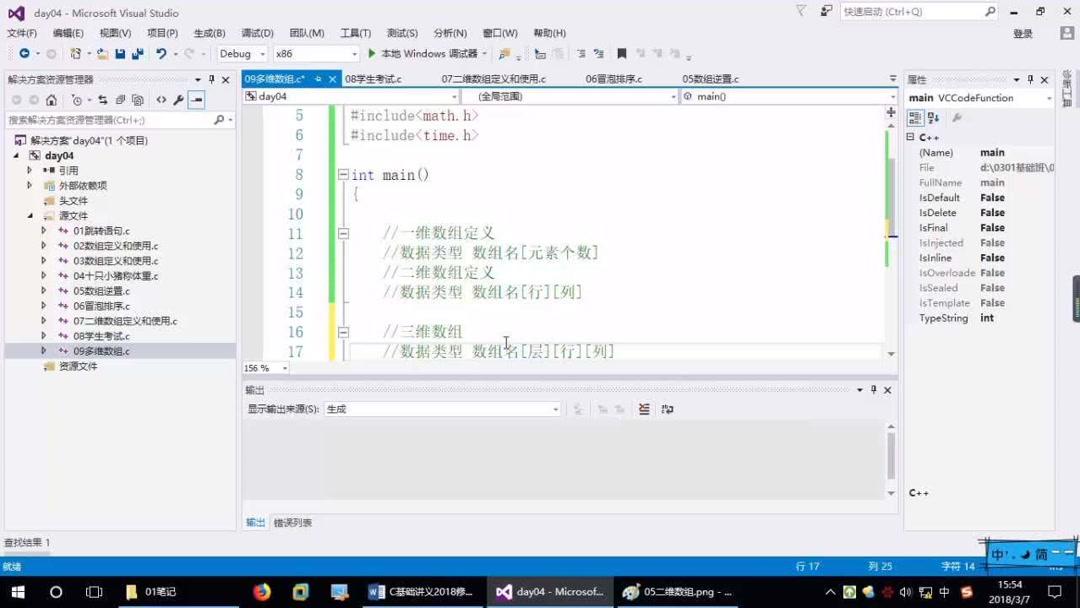Toggle IsFinal property from False
This screenshot has height=608, width=1080.
click(x=990, y=227)
